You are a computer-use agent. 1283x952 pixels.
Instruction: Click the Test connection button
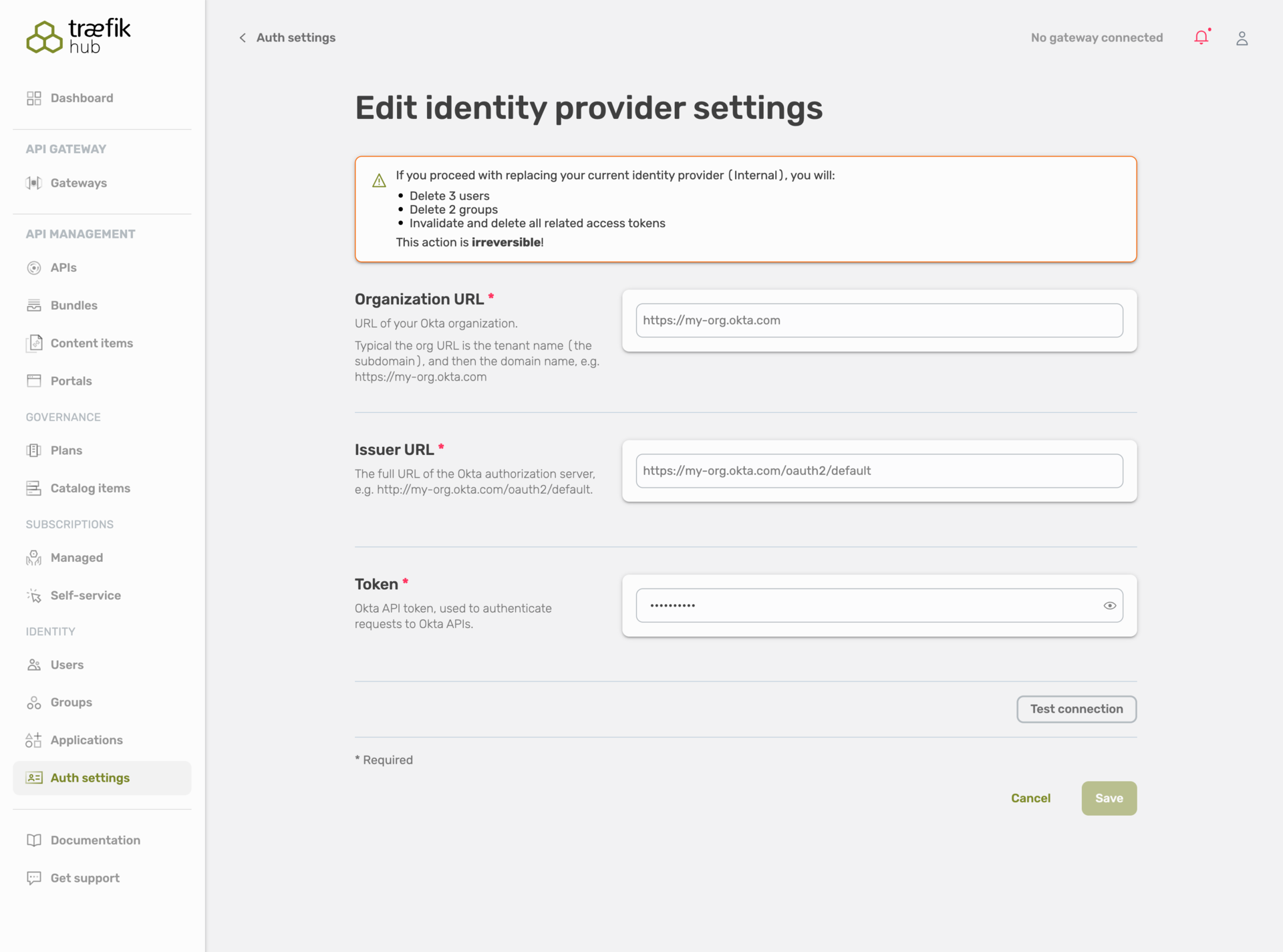coord(1077,709)
